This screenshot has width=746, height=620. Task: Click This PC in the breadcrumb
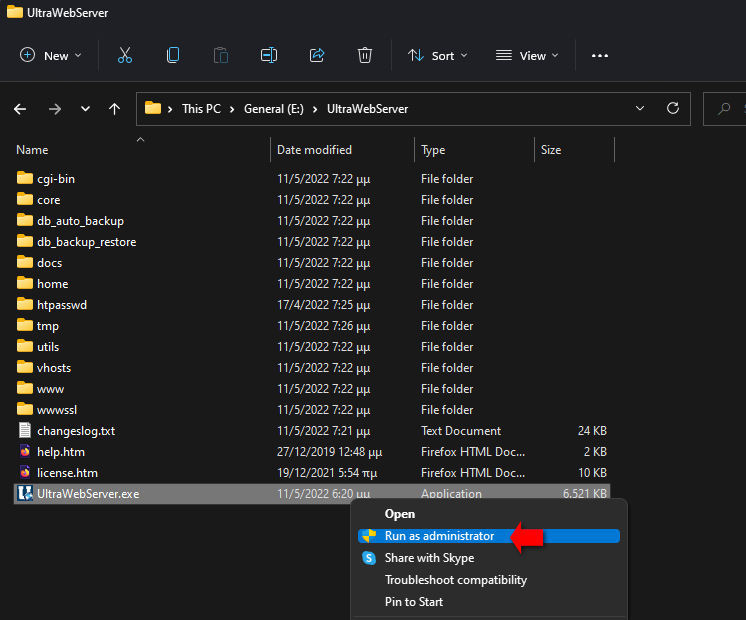click(x=201, y=109)
